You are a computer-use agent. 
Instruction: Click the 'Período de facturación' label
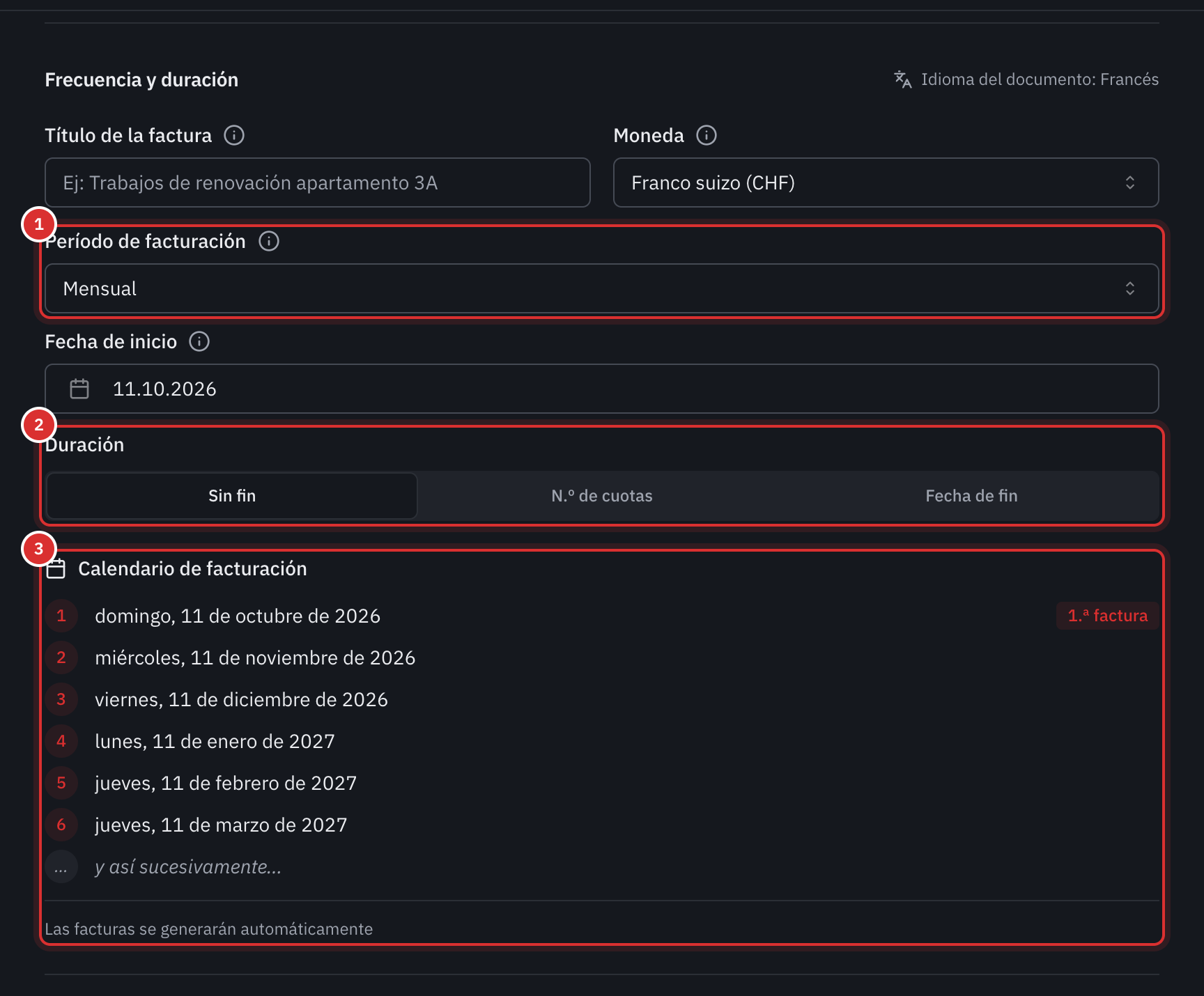point(145,241)
